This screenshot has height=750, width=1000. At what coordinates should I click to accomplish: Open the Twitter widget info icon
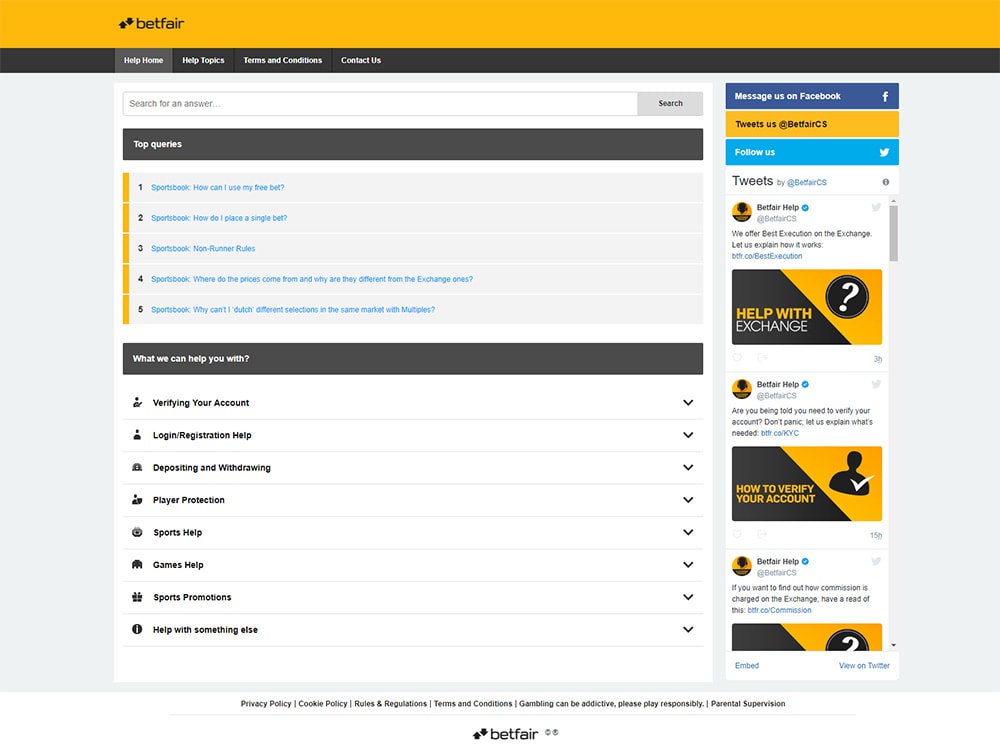pyautogui.click(x=885, y=182)
